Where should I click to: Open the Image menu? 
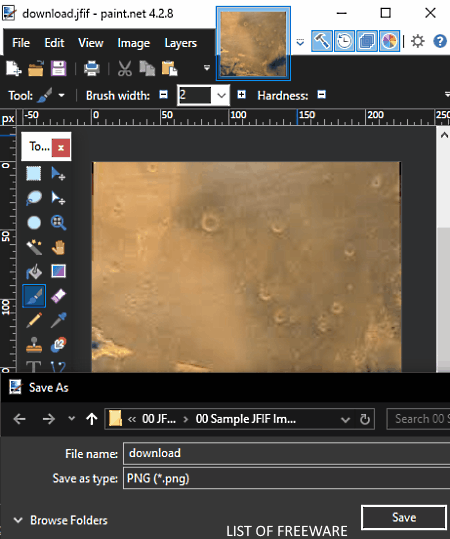point(133,43)
